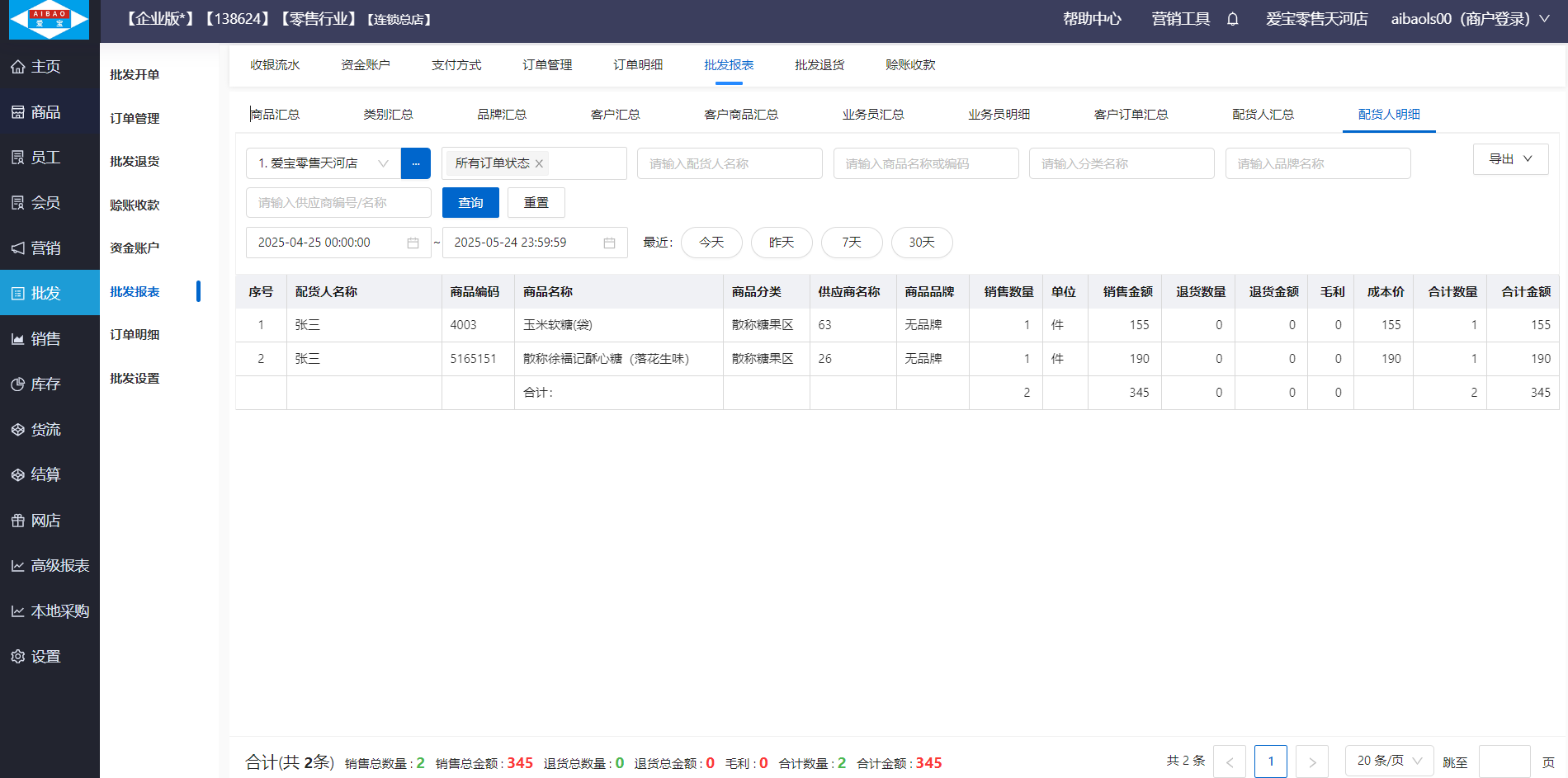Open order status filter dropdown
Image resolution: width=1568 pixels, height=778 pixels.
[534, 163]
